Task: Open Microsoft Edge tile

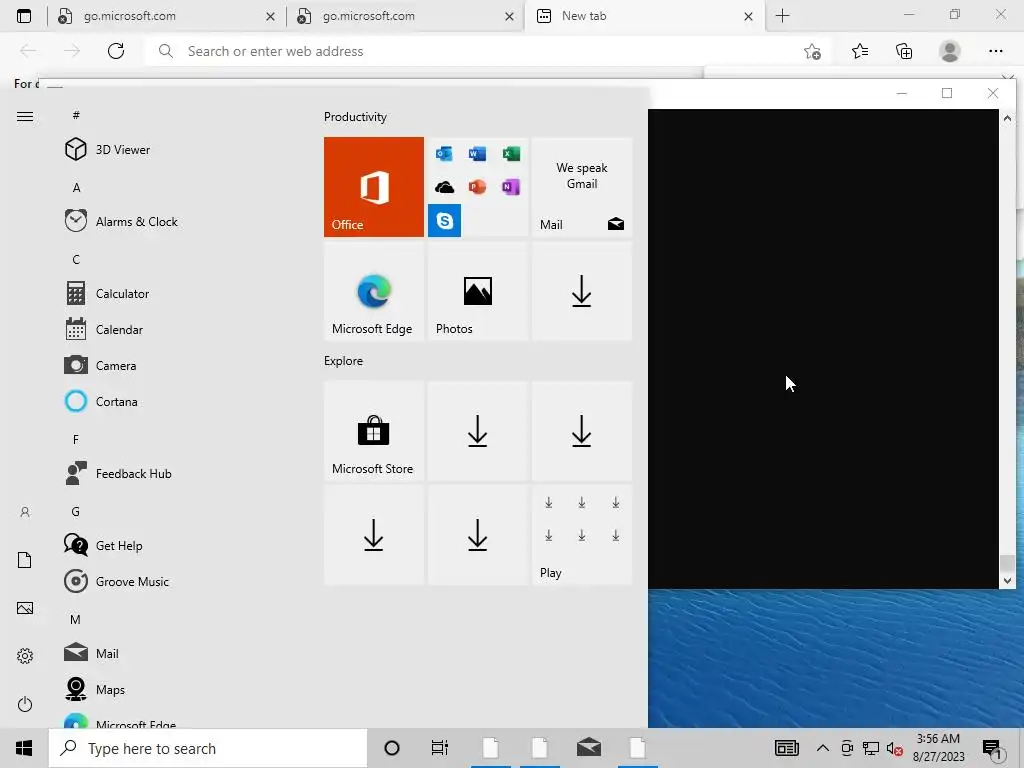Action: coord(374,291)
